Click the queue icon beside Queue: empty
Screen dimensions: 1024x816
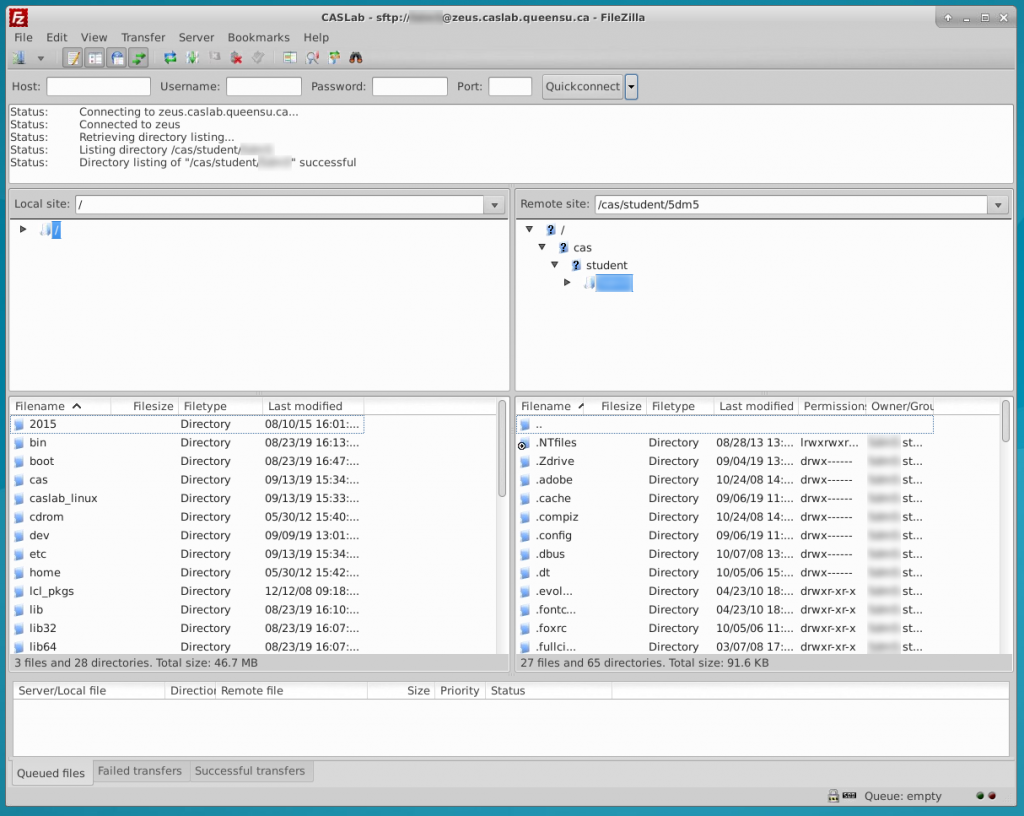click(x=850, y=795)
